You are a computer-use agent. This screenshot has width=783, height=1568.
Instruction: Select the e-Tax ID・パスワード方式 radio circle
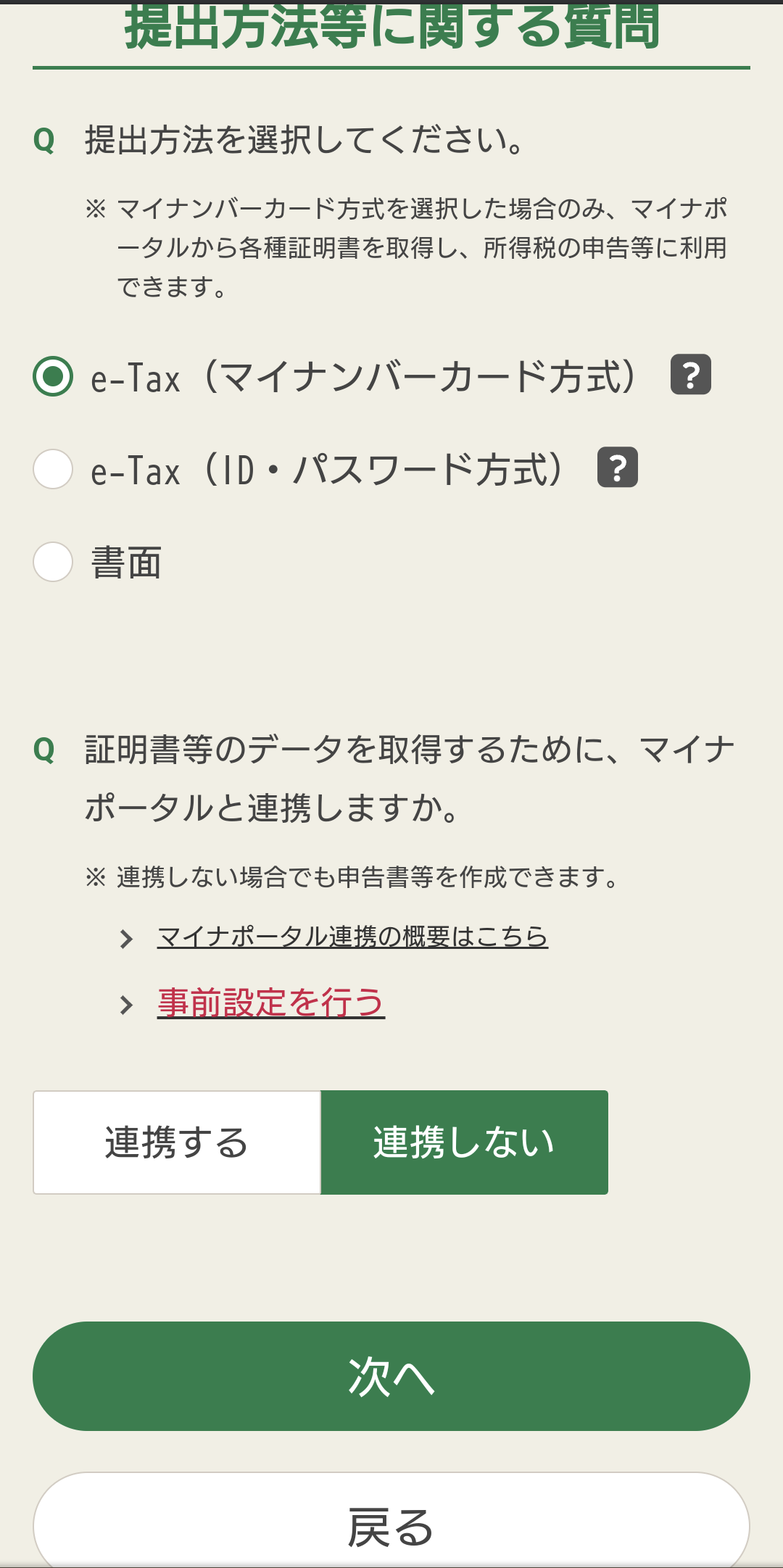[x=53, y=469]
